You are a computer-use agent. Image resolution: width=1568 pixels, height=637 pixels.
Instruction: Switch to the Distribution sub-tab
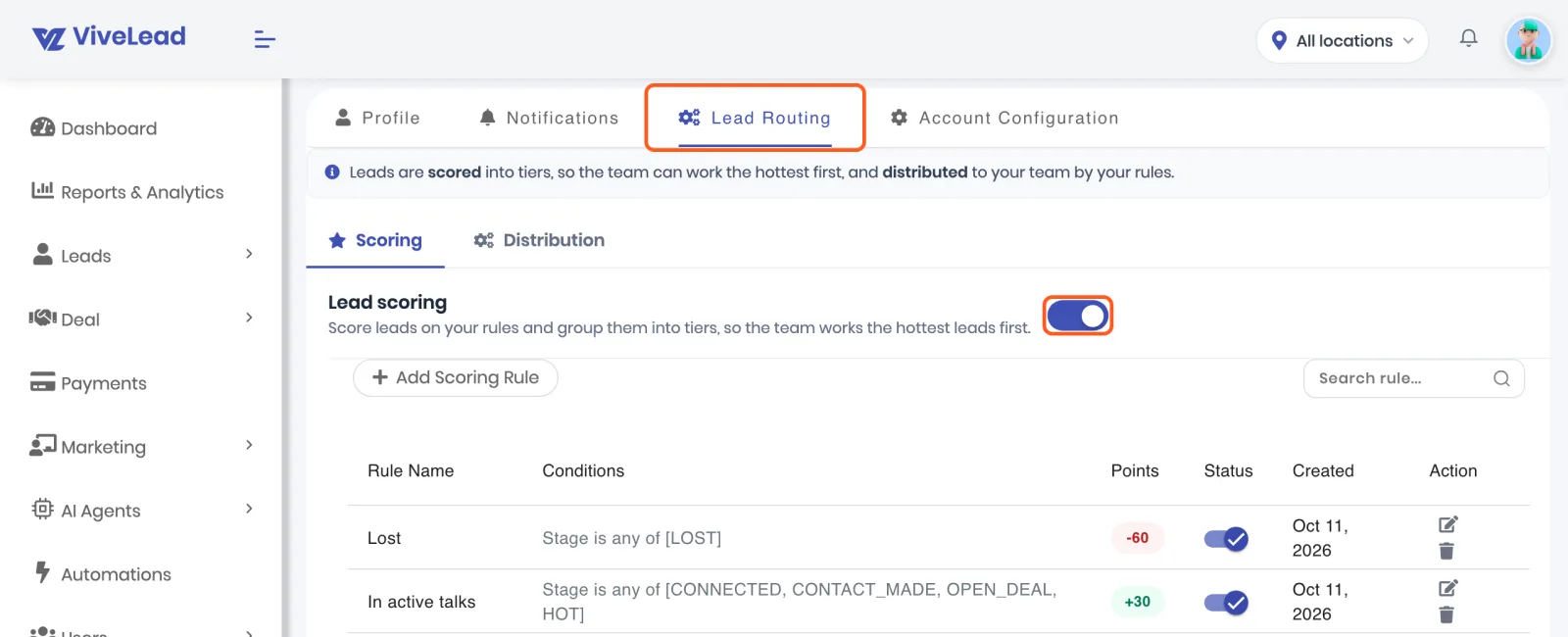pyautogui.click(x=539, y=240)
